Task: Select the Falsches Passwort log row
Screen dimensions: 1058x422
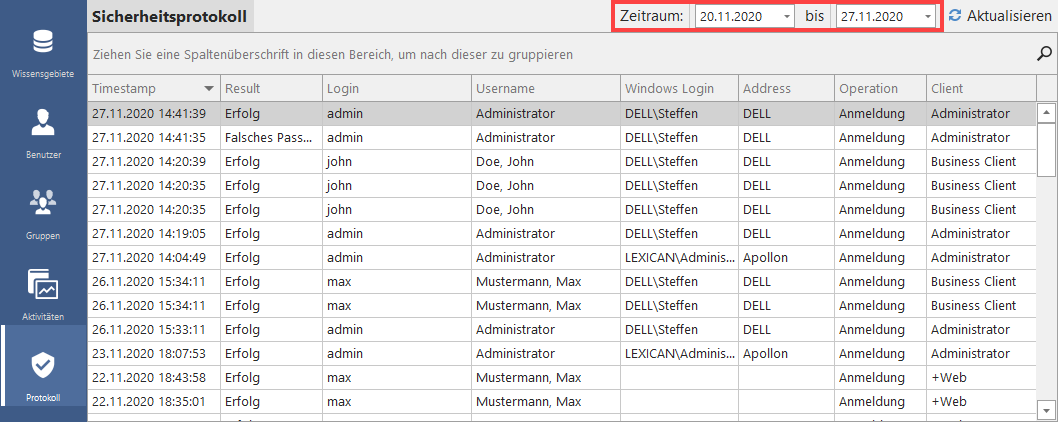Action: [x=400, y=138]
